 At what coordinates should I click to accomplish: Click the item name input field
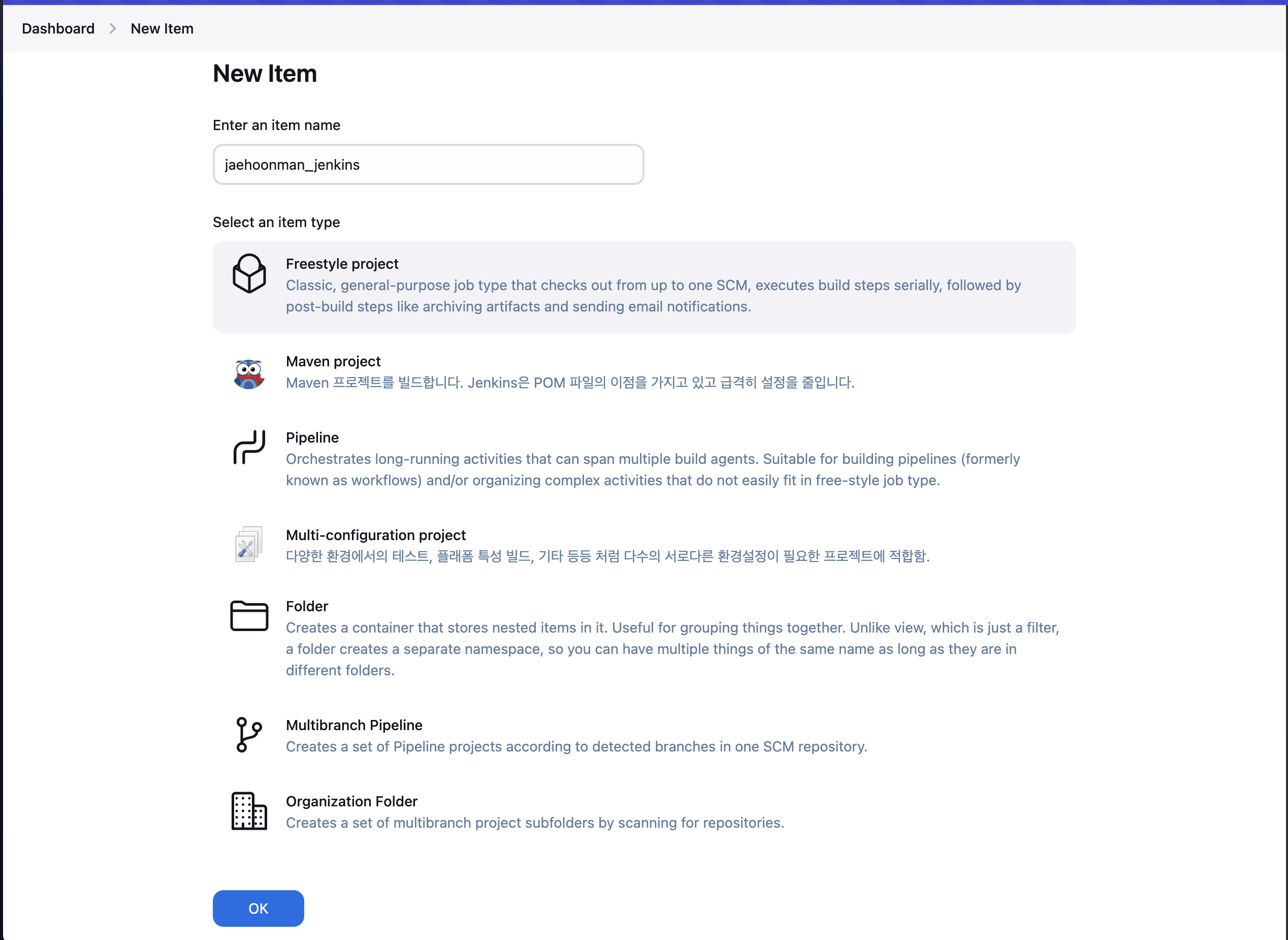pyautogui.click(x=428, y=165)
